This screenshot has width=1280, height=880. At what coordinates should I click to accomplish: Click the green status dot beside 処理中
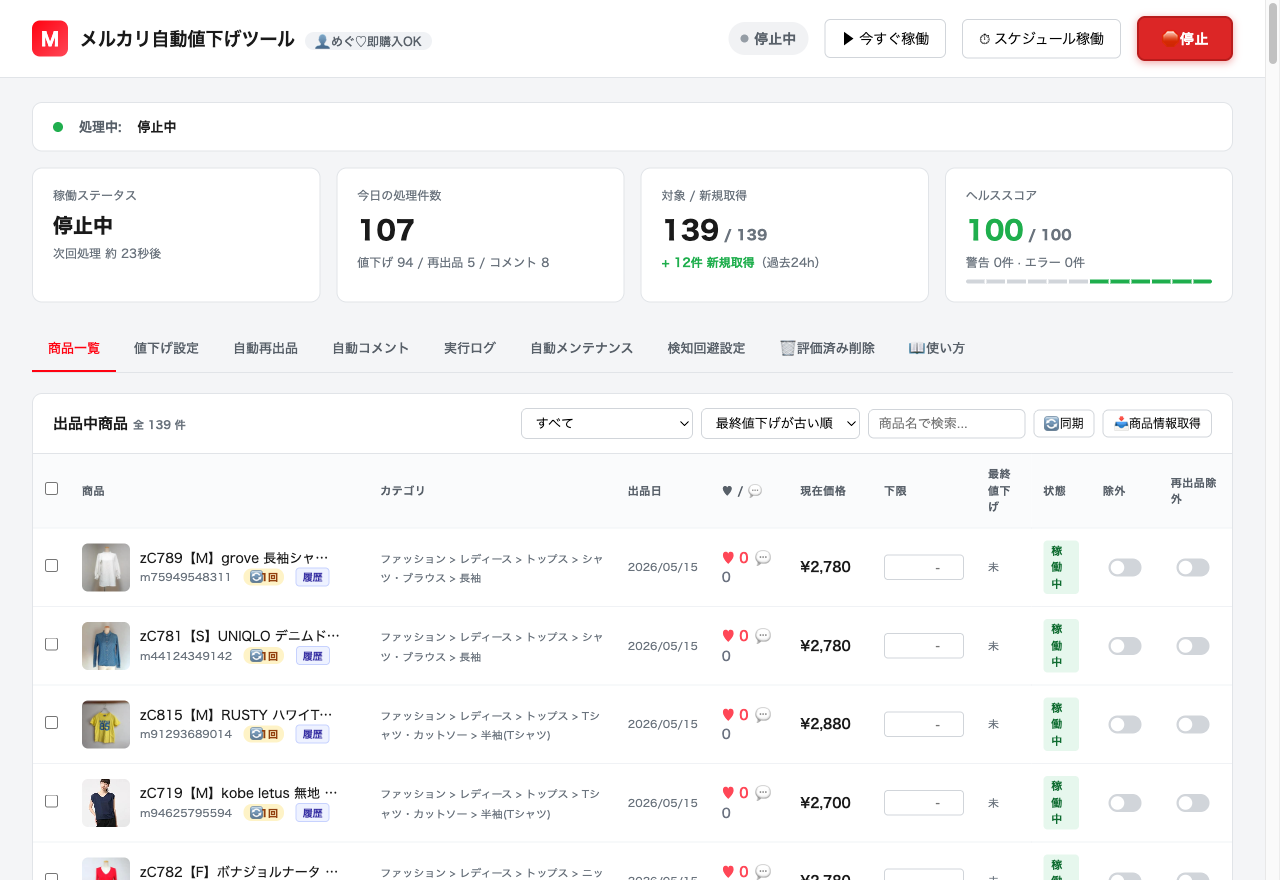(58, 127)
